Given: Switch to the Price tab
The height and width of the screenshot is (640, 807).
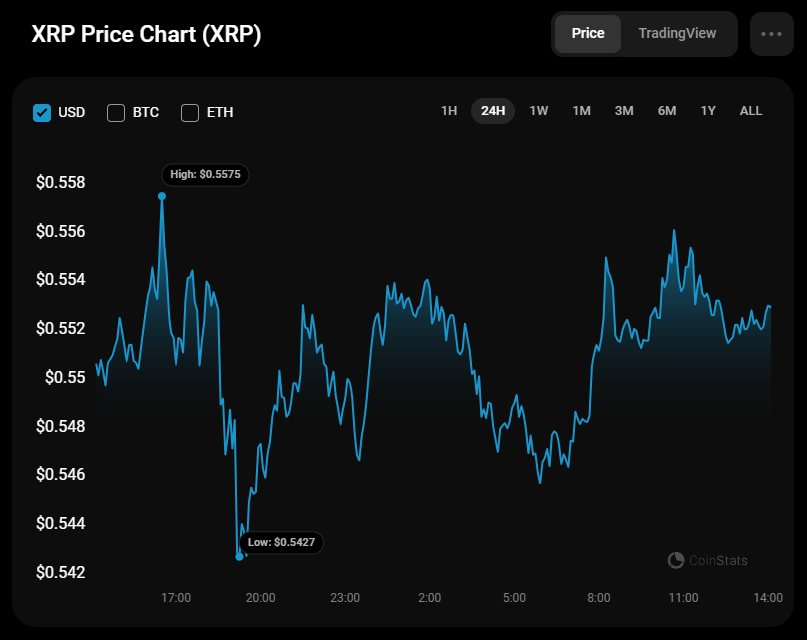Looking at the screenshot, I should coord(588,33).
